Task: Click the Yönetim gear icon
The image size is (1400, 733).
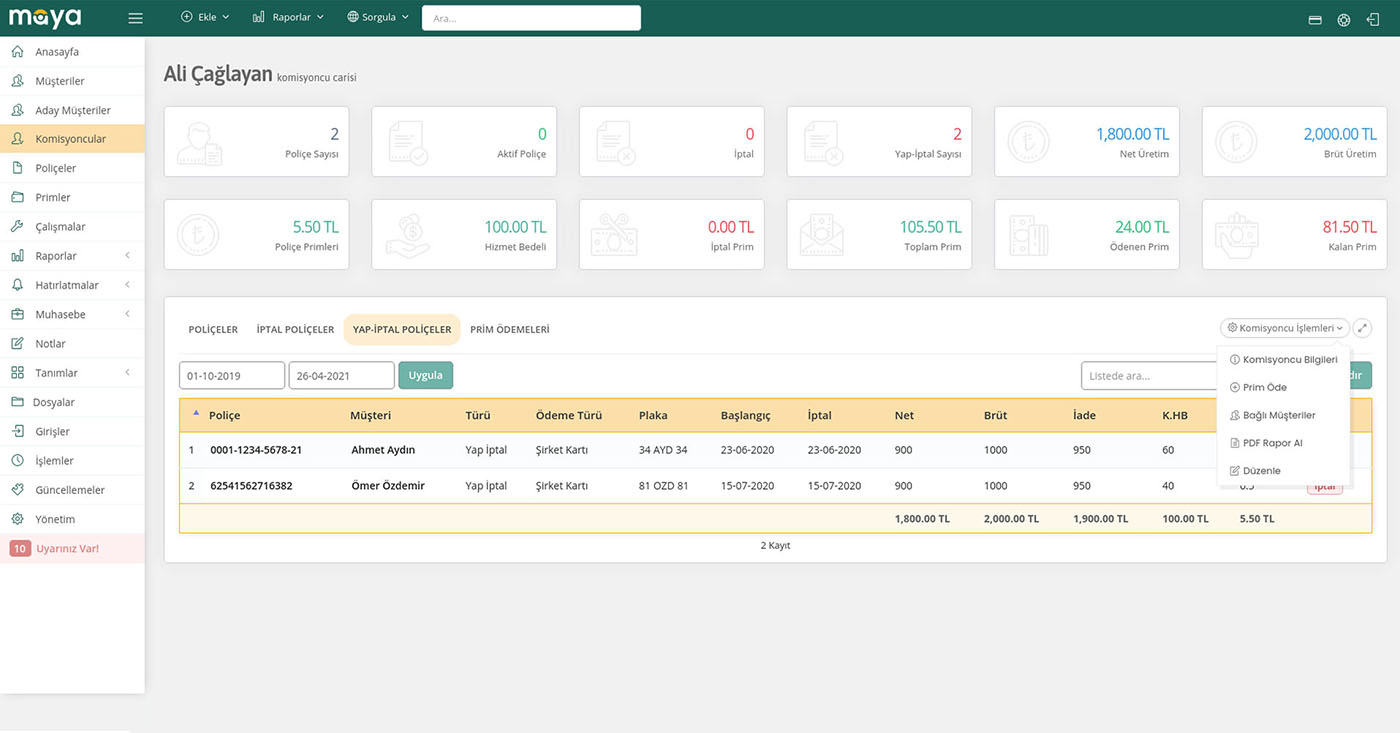Action: click(17, 519)
